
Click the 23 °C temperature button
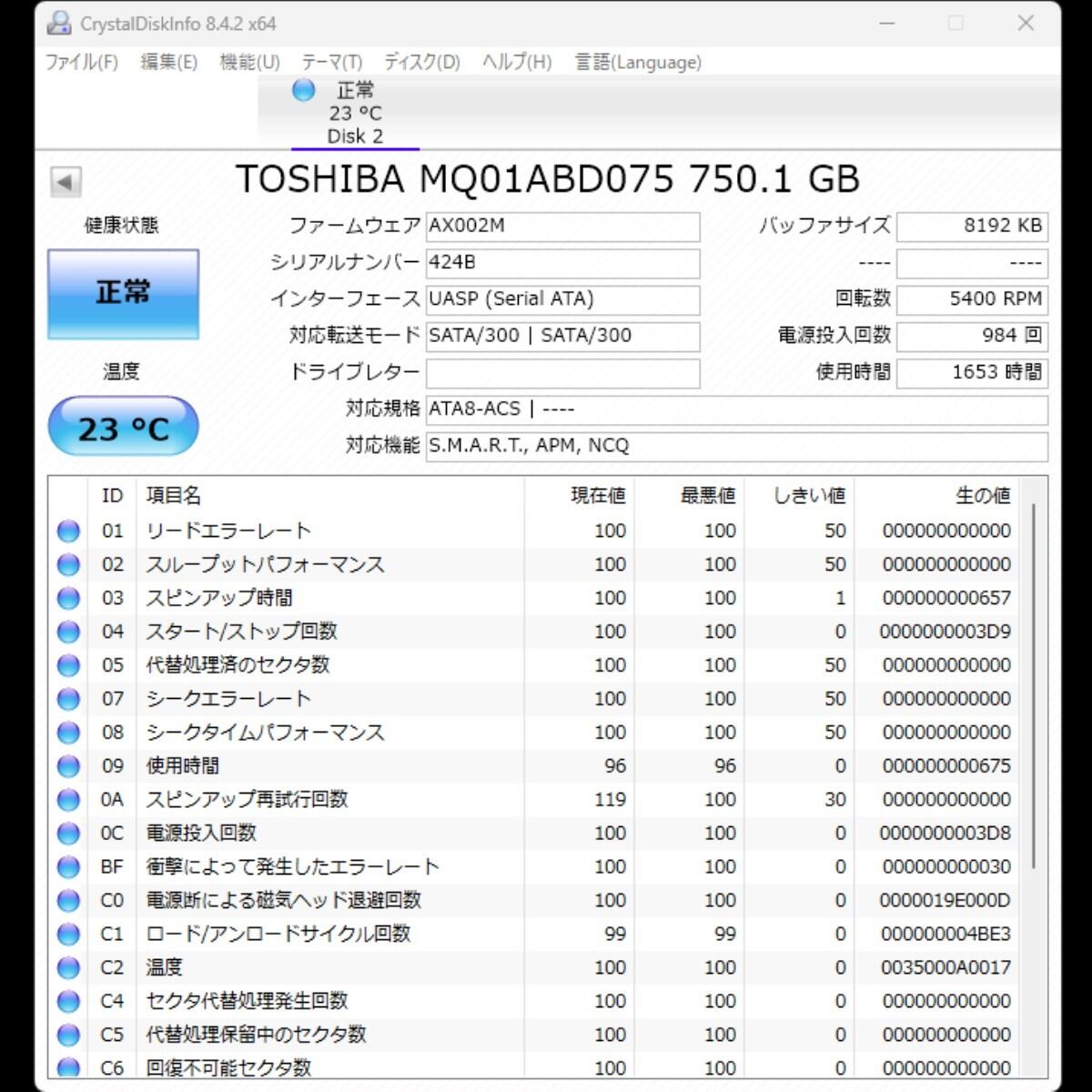(x=123, y=428)
